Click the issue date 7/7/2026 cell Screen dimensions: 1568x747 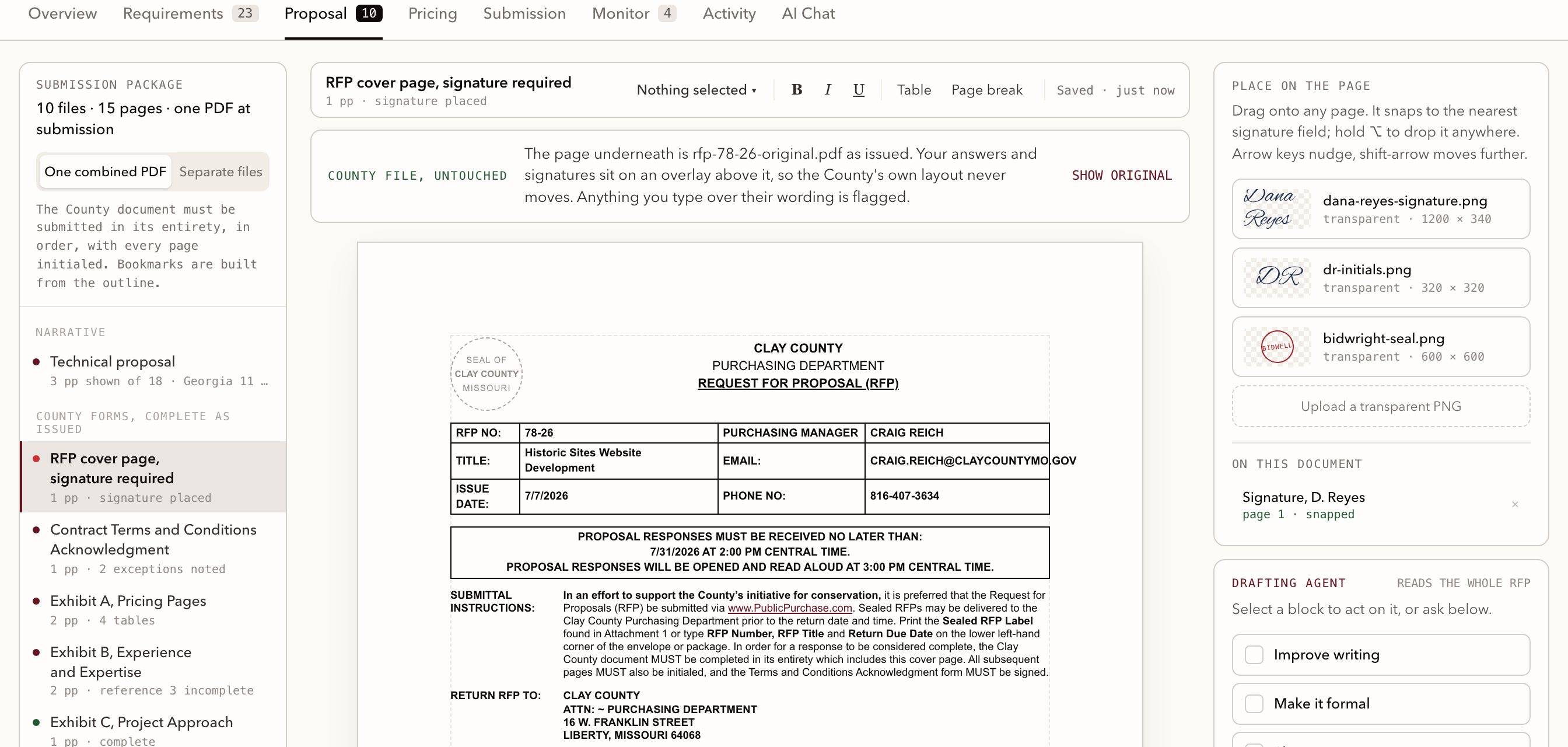618,495
